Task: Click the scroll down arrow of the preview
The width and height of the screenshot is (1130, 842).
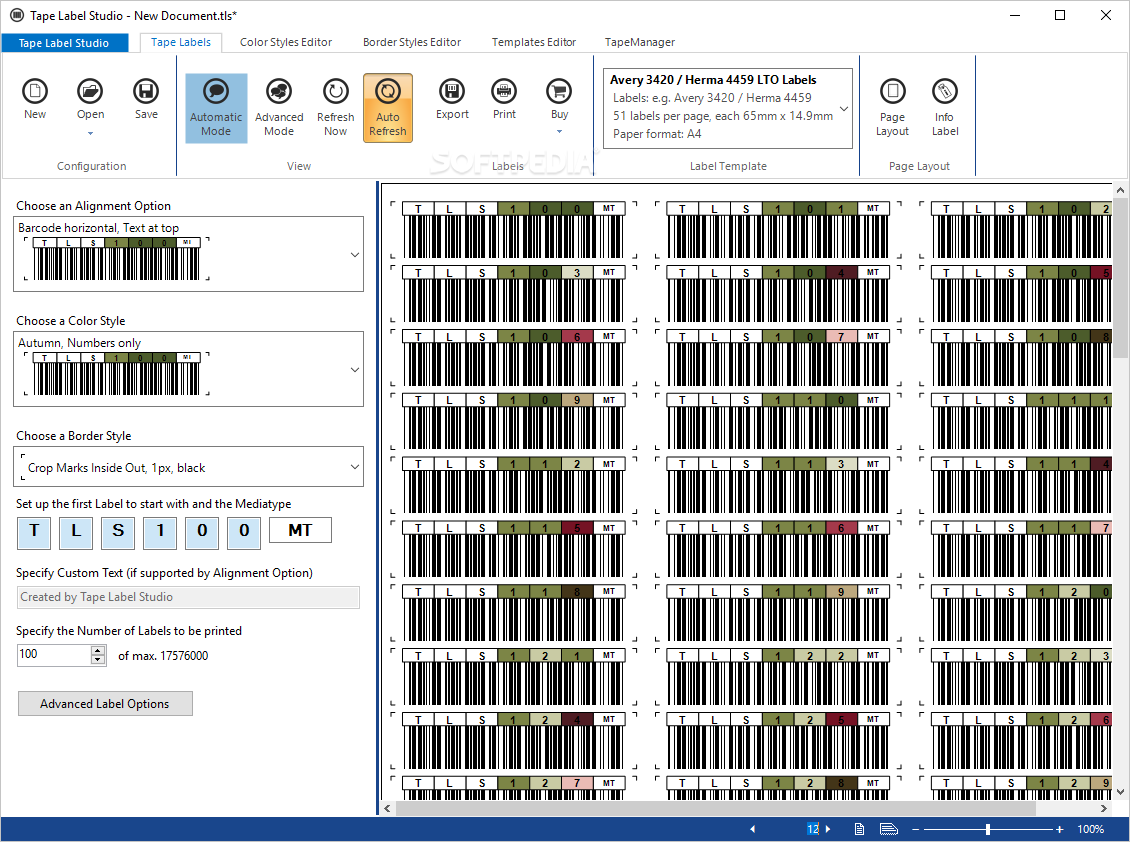Action: 1121,792
